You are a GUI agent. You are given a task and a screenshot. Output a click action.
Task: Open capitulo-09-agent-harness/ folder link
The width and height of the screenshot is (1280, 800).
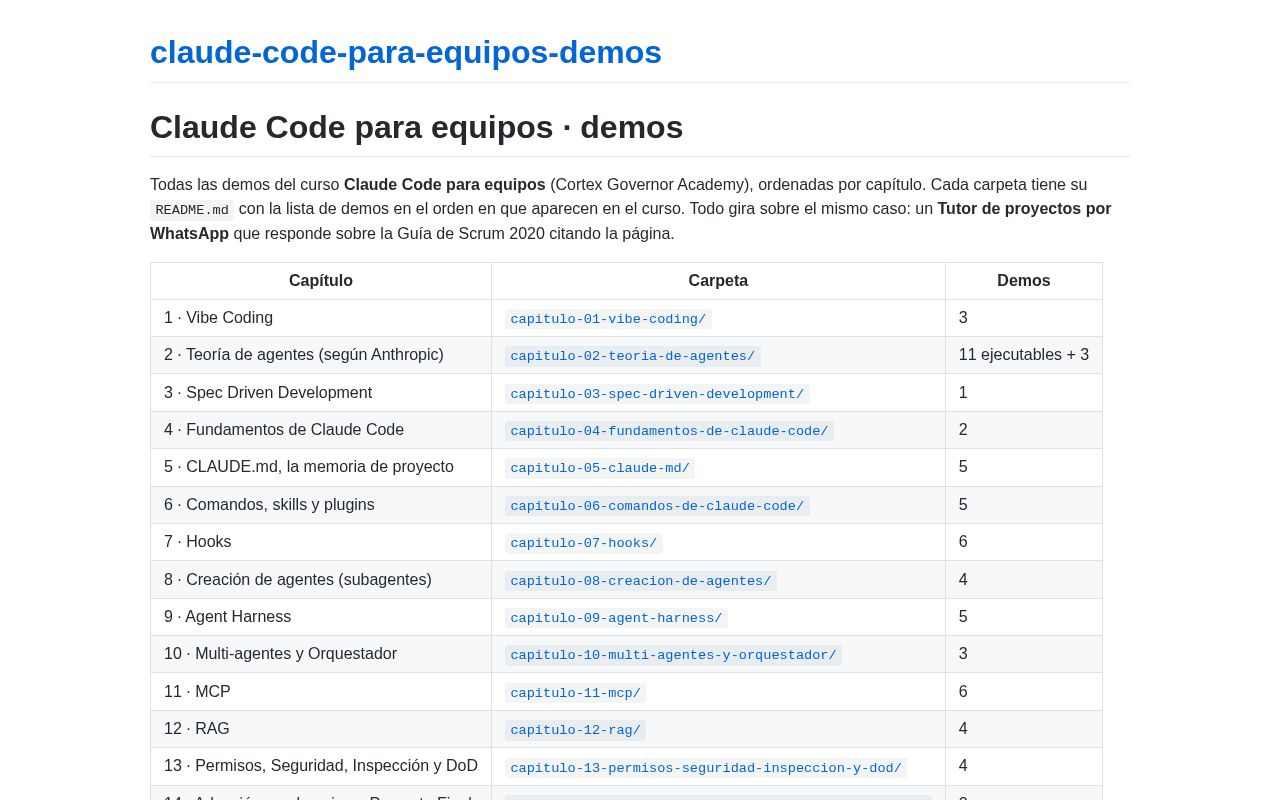point(616,618)
